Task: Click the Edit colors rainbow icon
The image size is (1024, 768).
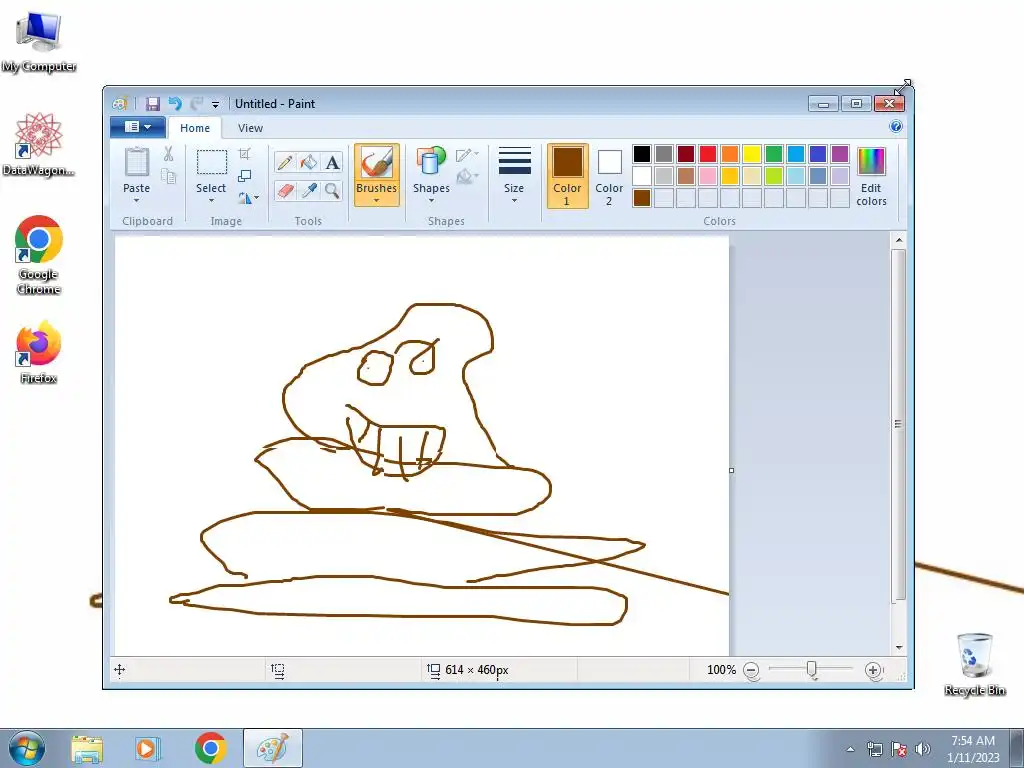Action: [871, 161]
